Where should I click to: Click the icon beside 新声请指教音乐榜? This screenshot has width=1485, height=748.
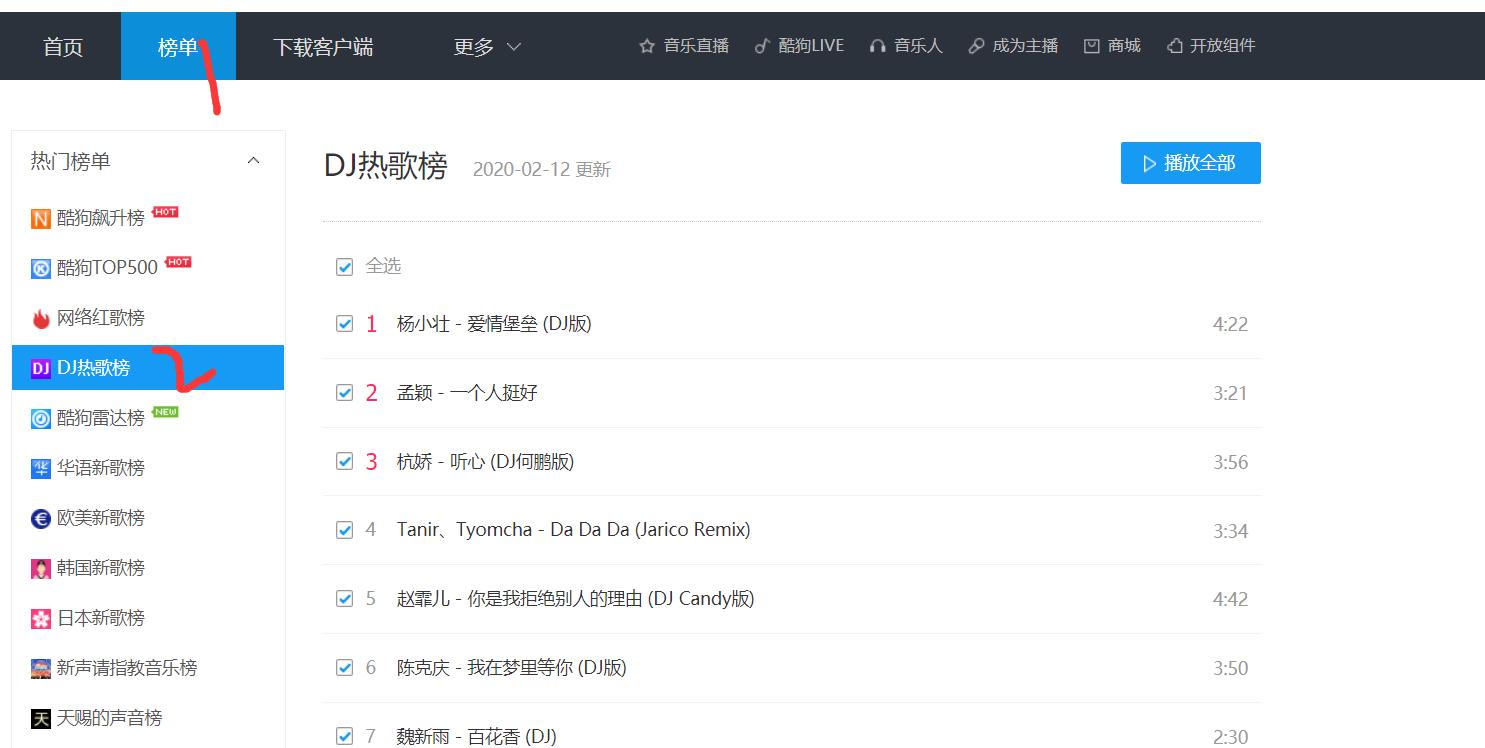pyautogui.click(x=41, y=669)
